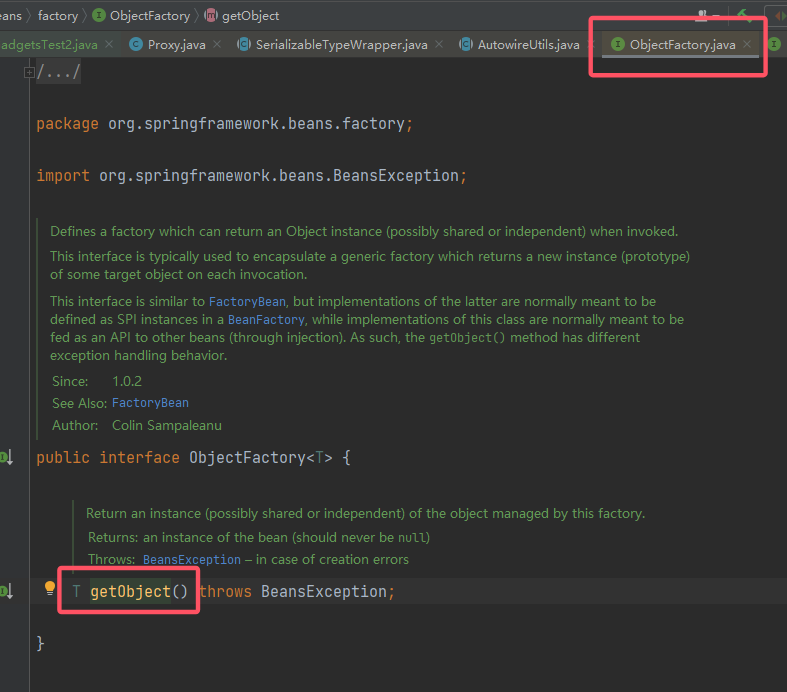Click the return type T before getObject
The height and width of the screenshot is (692, 787).
click(x=76, y=592)
